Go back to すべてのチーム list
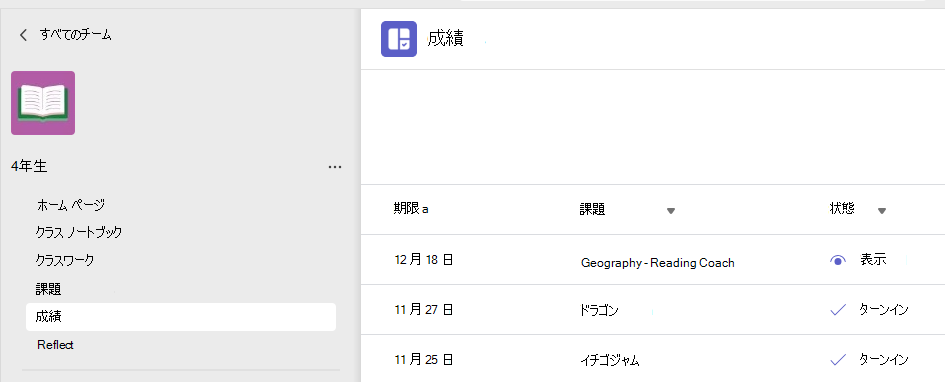Screen dimensions: 945x382 pyautogui.click(x=75, y=34)
